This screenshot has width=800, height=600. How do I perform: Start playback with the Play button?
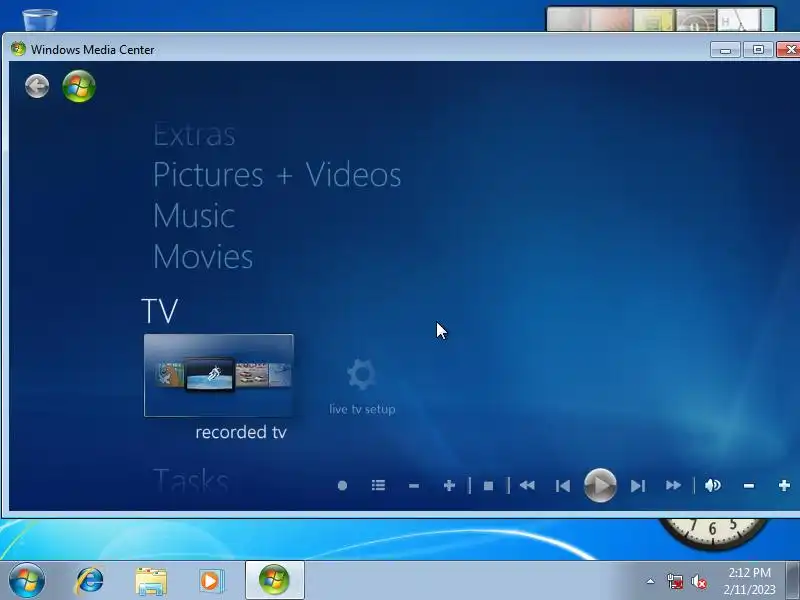(x=600, y=485)
